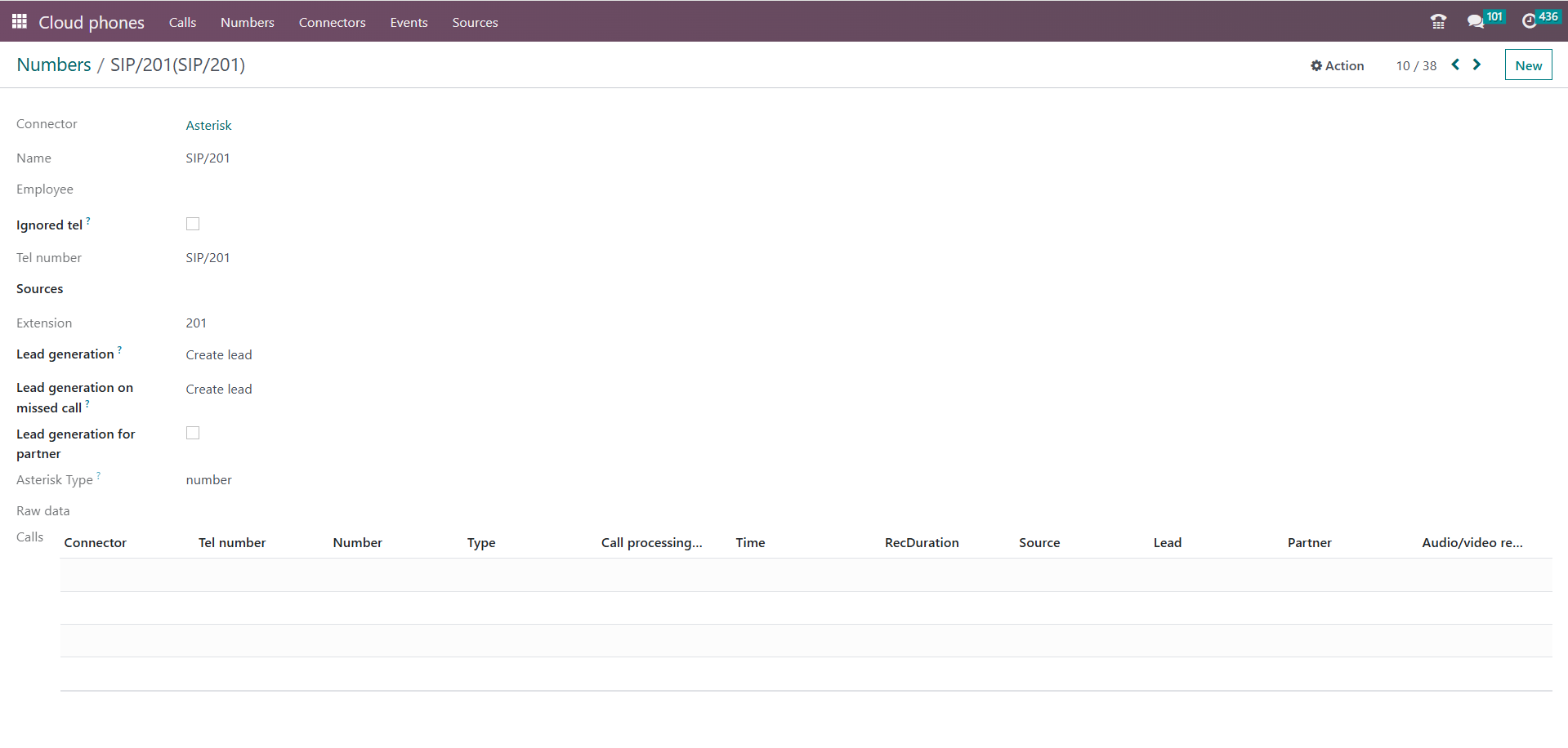This screenshot has height=748, width=1568.
Task: Click the Tel number field SIP/201
Action: (208, 257)
